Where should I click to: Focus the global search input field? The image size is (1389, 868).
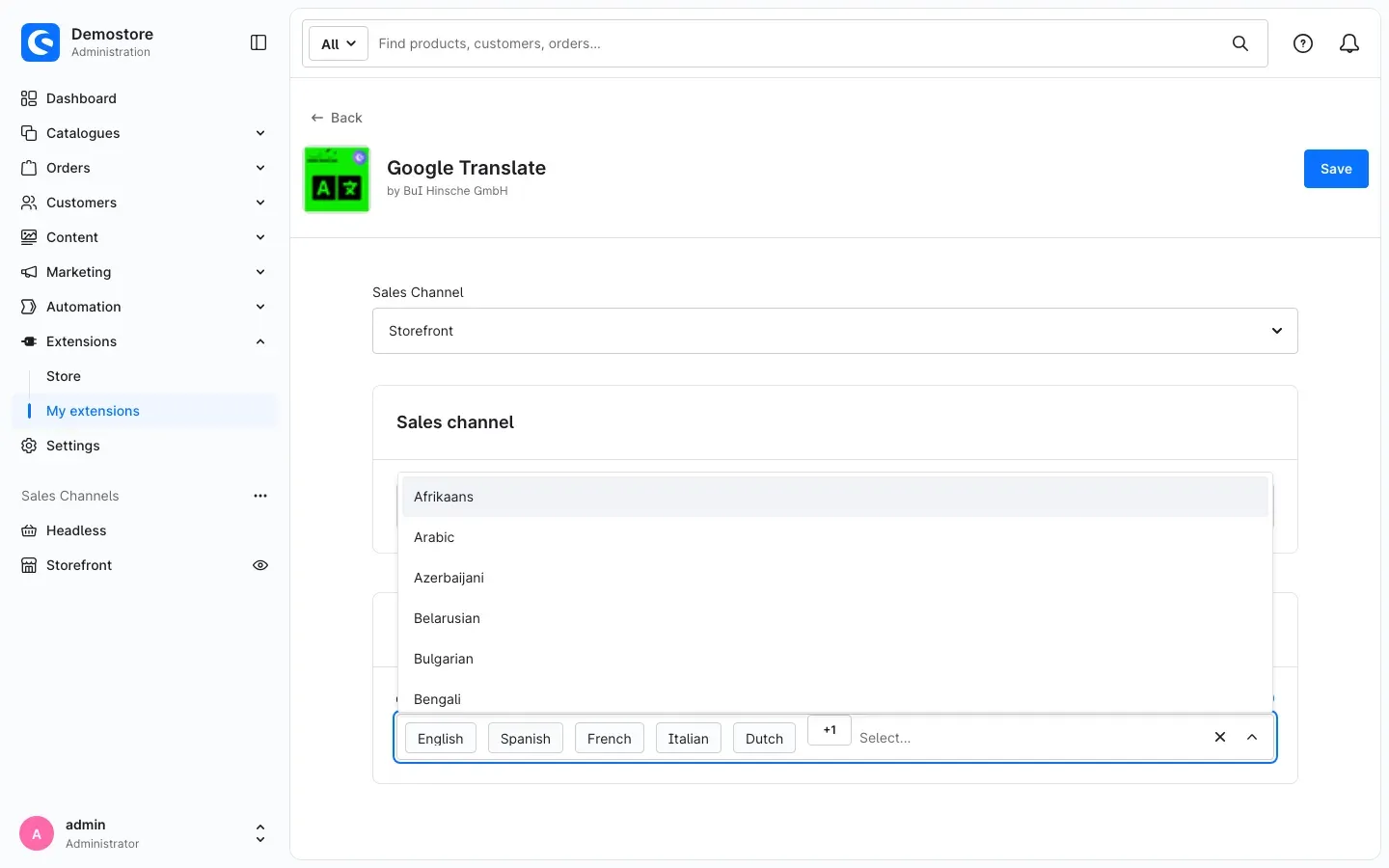[797, 43]
